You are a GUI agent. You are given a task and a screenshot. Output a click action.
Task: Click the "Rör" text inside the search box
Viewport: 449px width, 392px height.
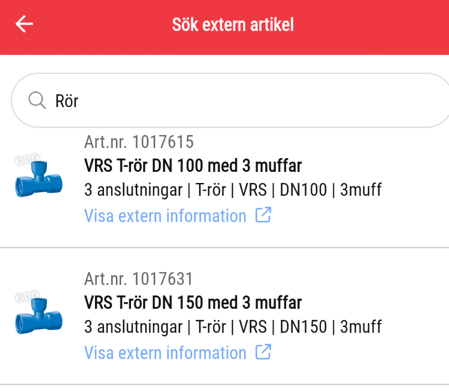[67, 101]
